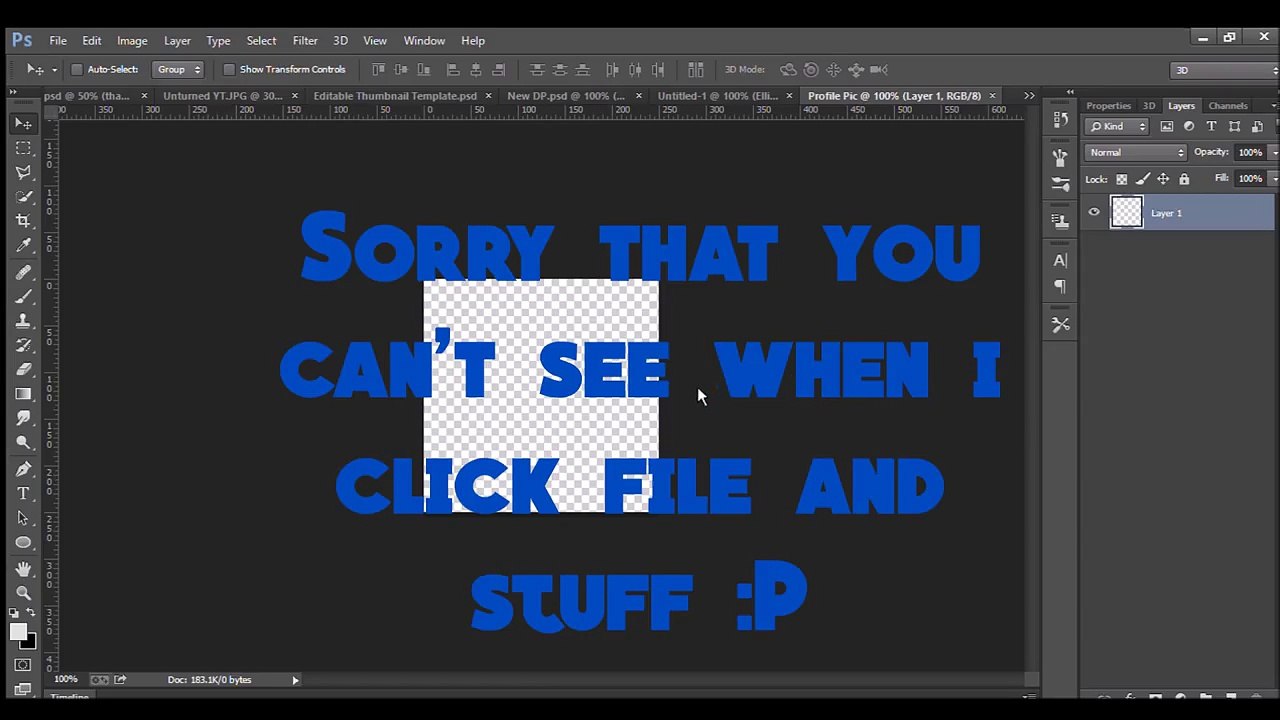Select the Rectangular Marquee tool

point(23,148)
